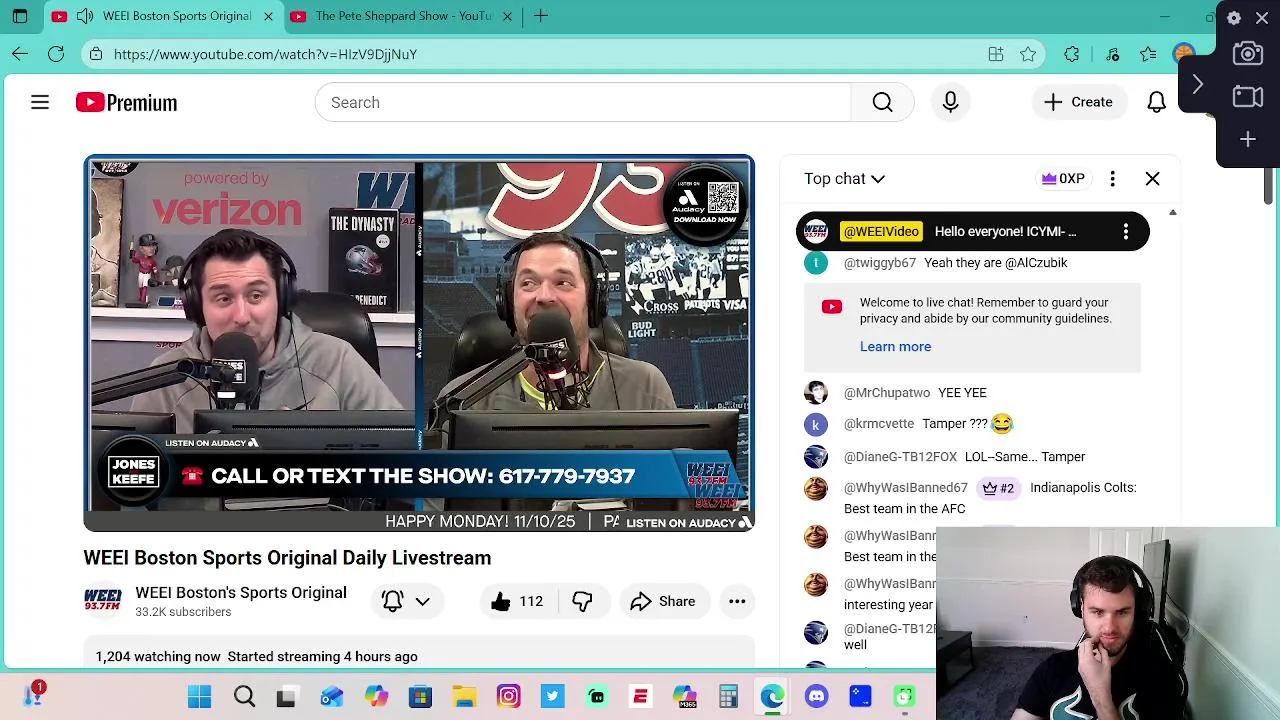Image resolution: width=1280 pixels, height=720 pixels.
Task: Open Calculator from taskbar
Action: pos(728,696)
